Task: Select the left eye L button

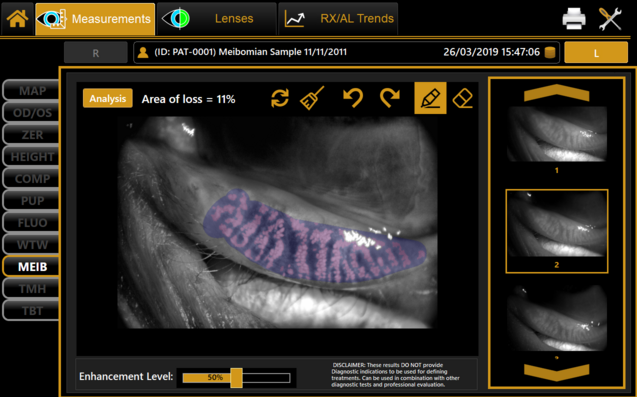Action: click(x=596, y=53)
